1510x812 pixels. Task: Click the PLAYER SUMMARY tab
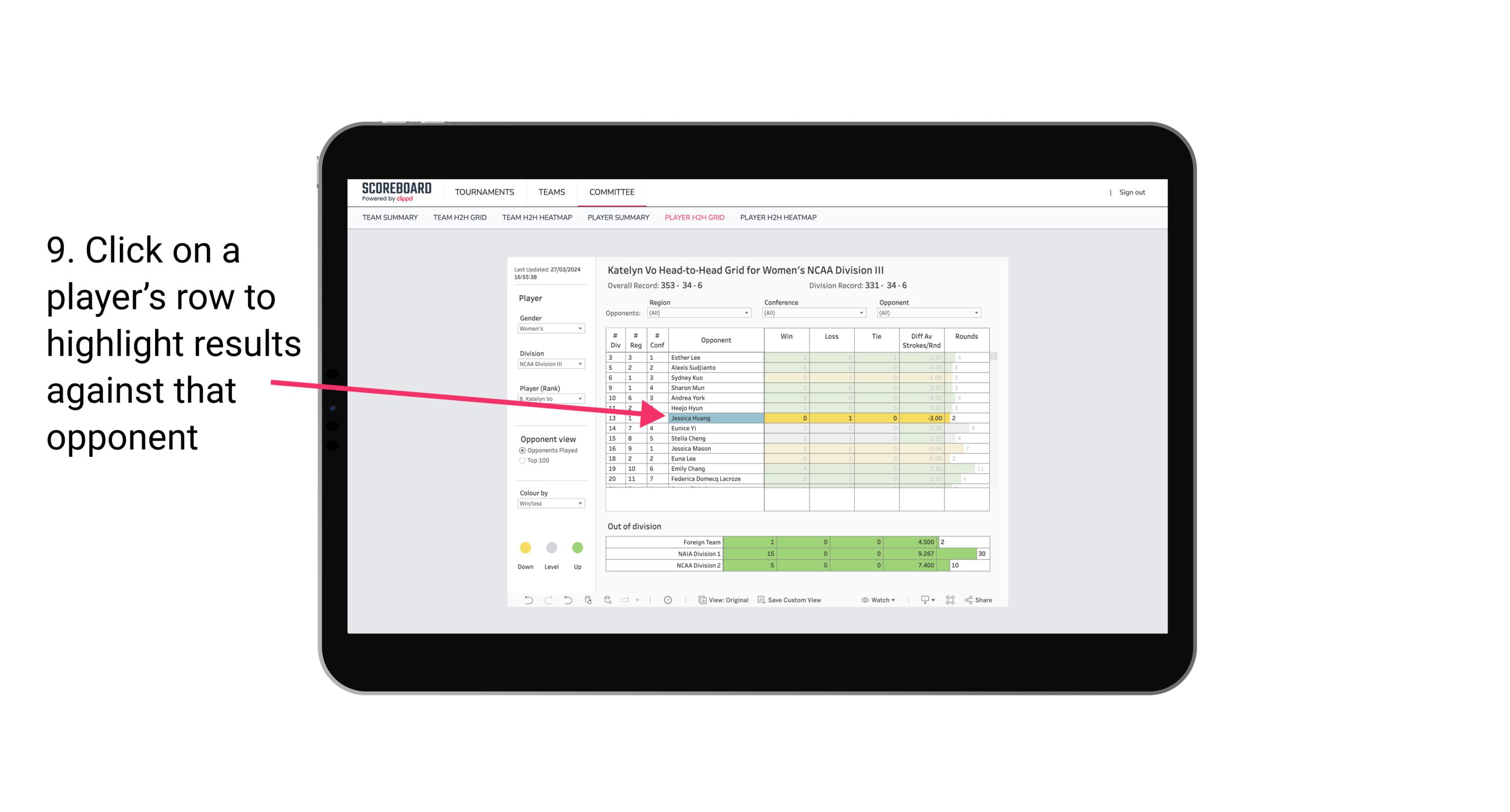(x=617, y=218)
